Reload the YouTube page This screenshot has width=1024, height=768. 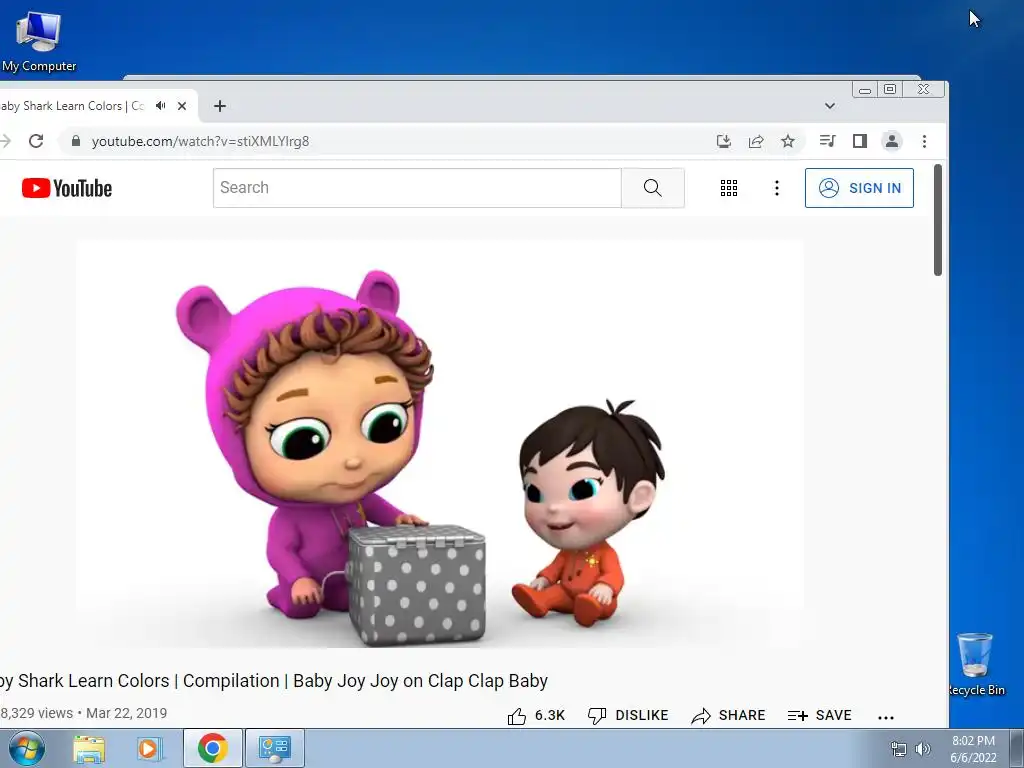pyautogui.click(x=36, y=141)
